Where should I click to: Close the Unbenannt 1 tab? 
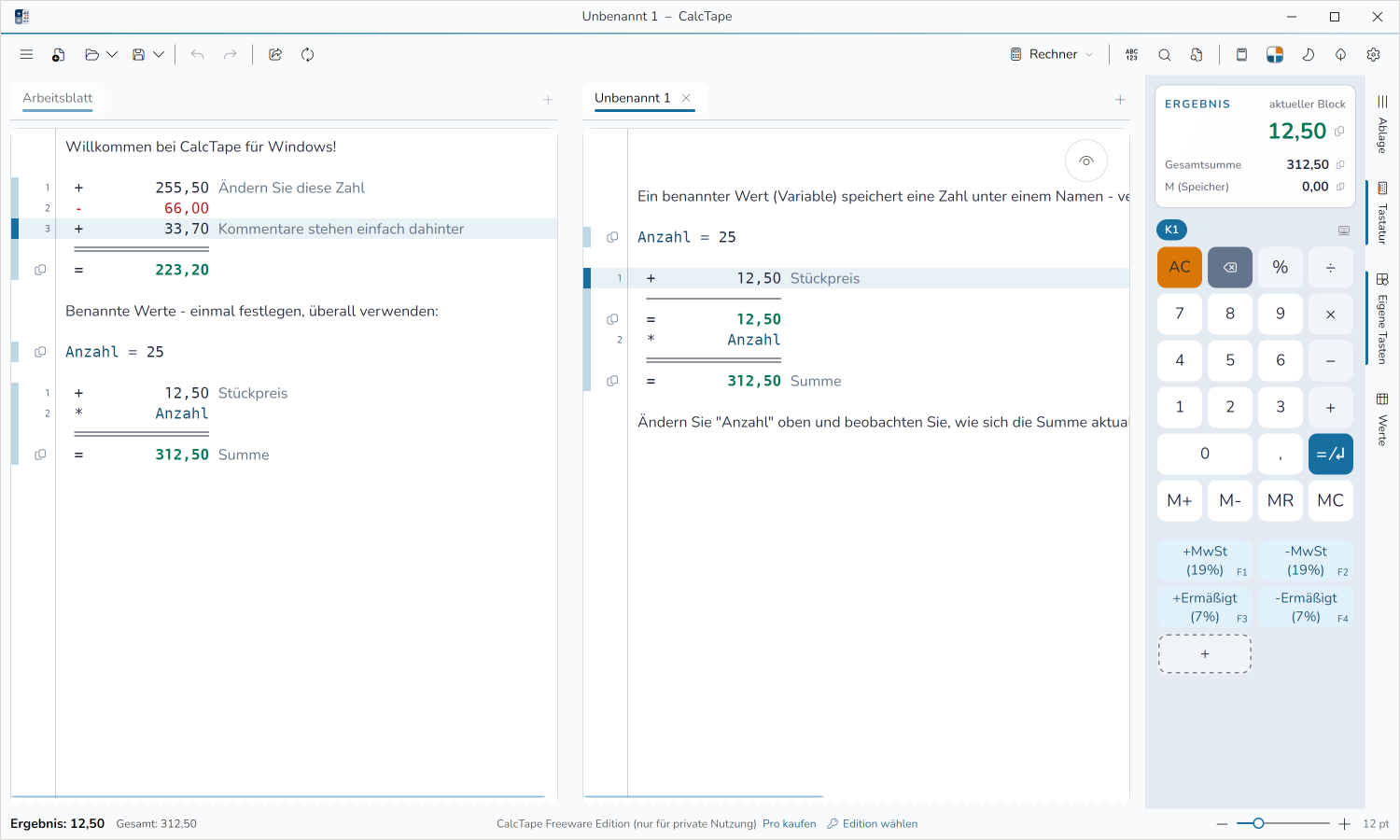point(686,98)
